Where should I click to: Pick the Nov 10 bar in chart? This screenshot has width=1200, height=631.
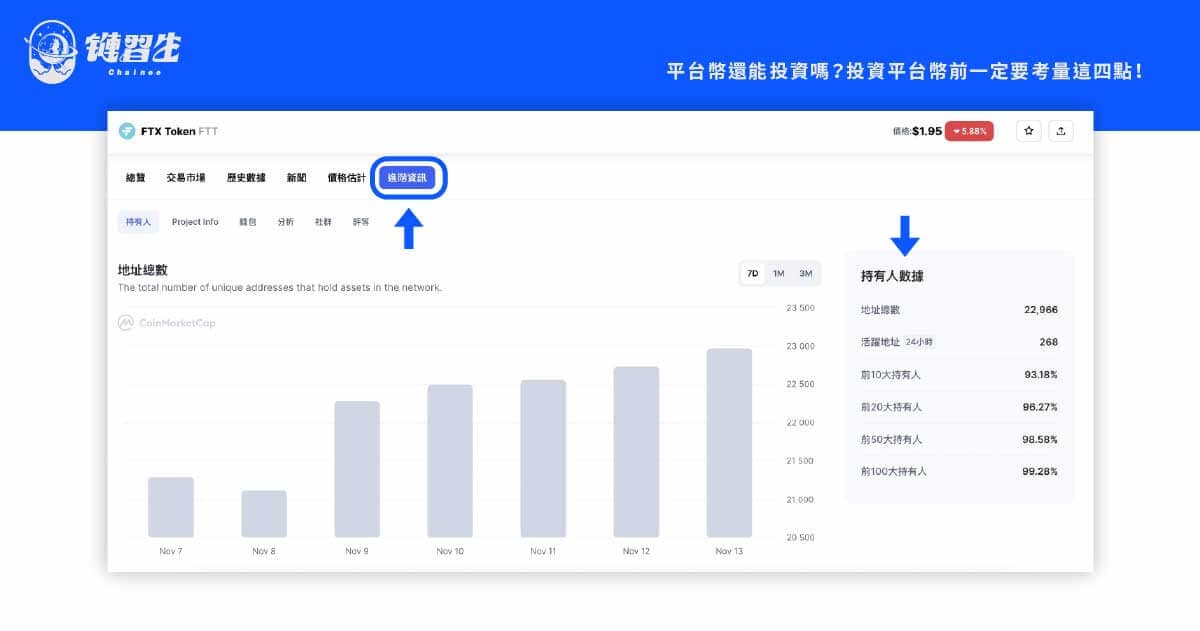pos(450,461)
